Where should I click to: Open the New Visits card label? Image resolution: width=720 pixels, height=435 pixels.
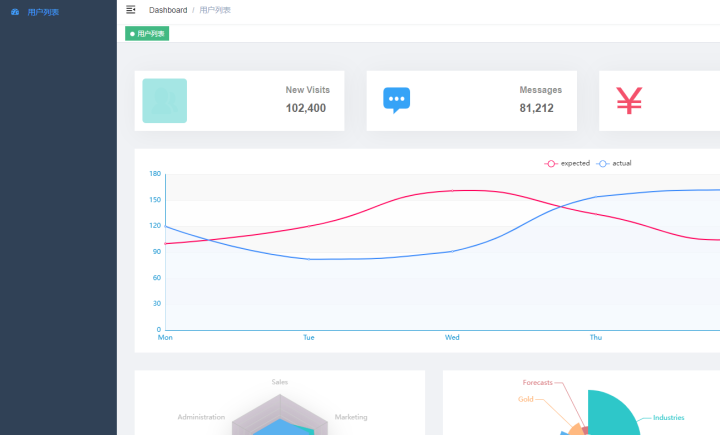point(308,90)
